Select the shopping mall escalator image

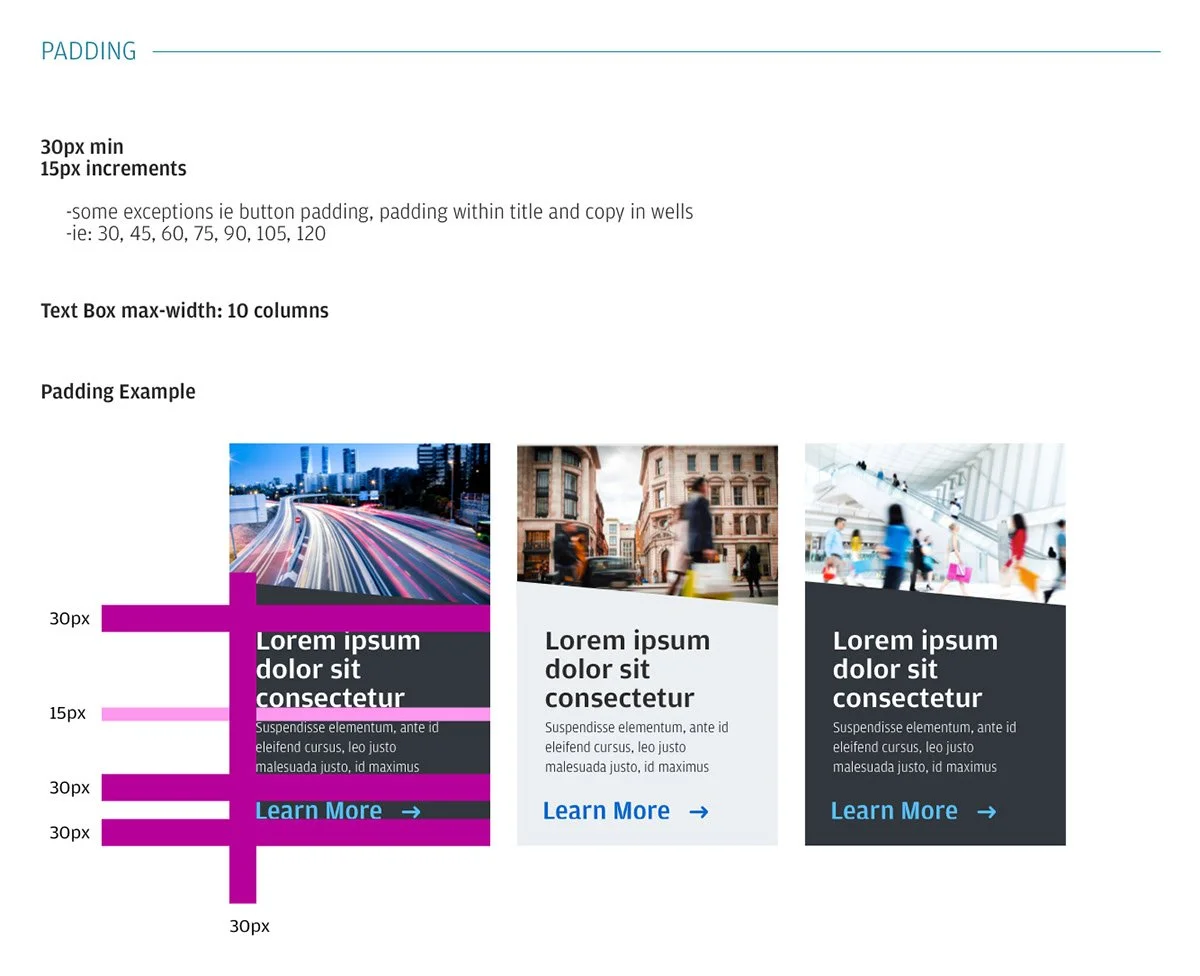pyautogui.click(x=935, y=524)
